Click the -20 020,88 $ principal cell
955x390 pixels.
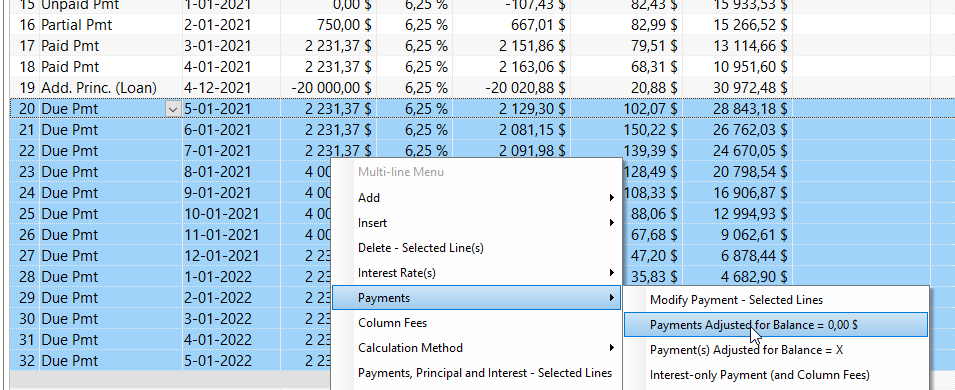click(526, 88)
